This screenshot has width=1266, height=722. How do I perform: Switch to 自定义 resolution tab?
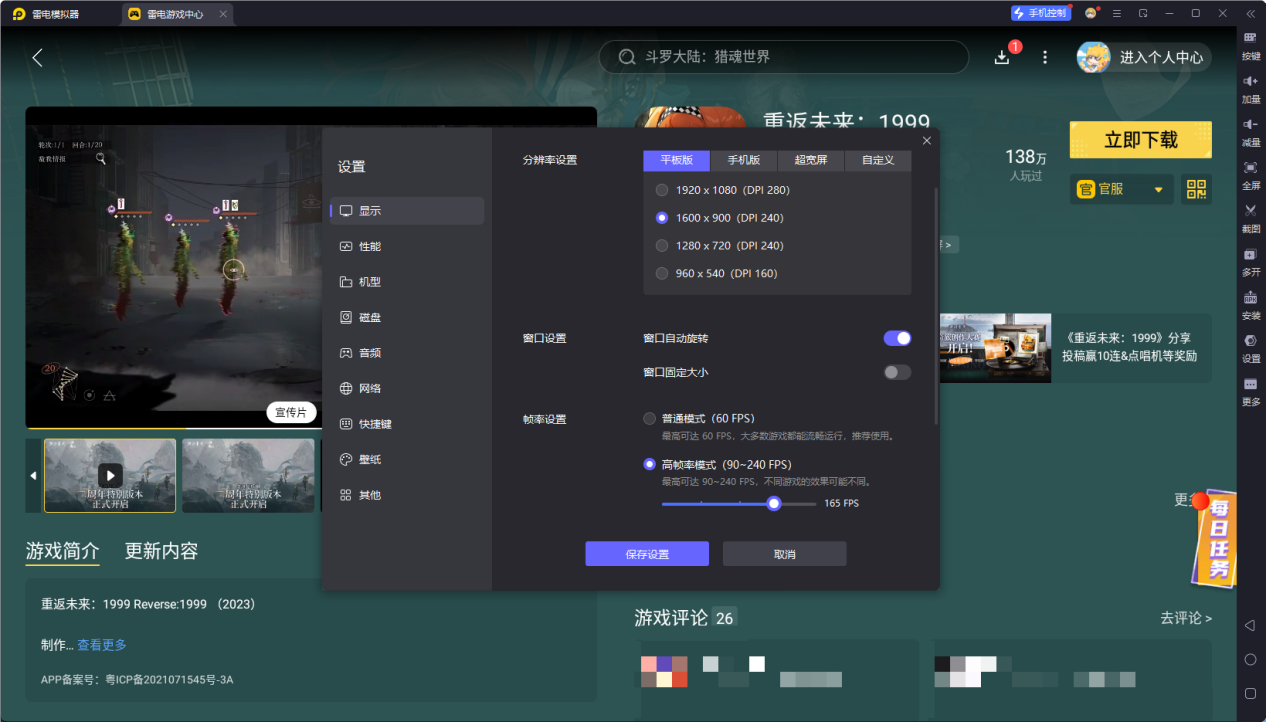click(x=878, y=160)
